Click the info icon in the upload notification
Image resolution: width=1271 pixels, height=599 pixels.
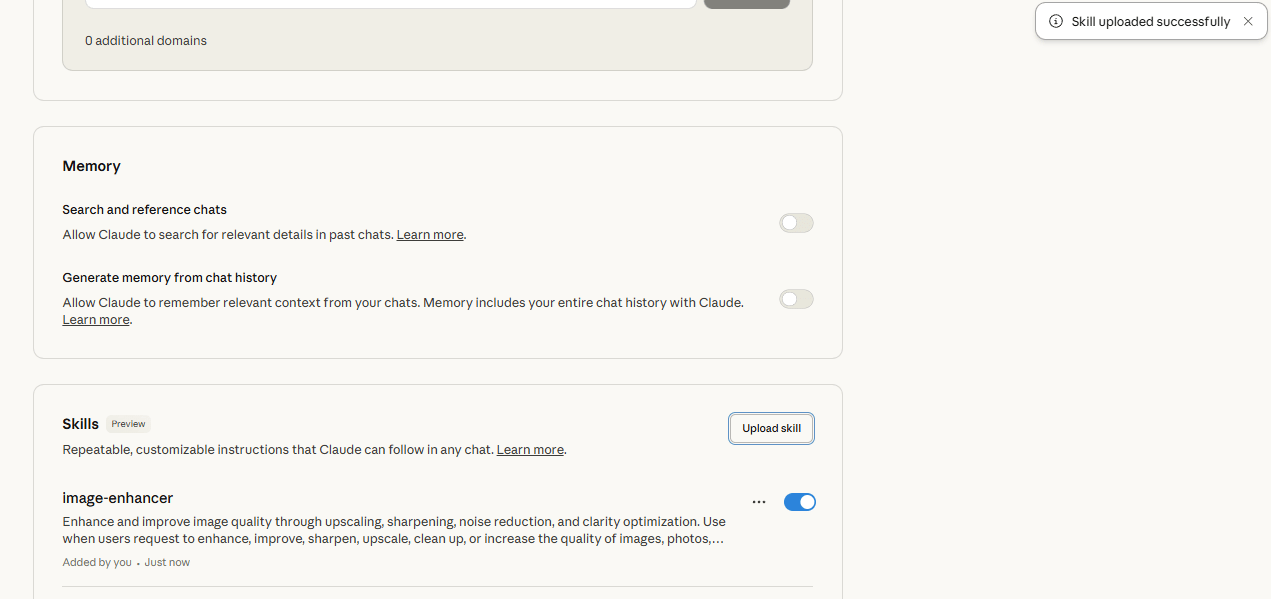pyautogui.click(x=1056, y=21)
